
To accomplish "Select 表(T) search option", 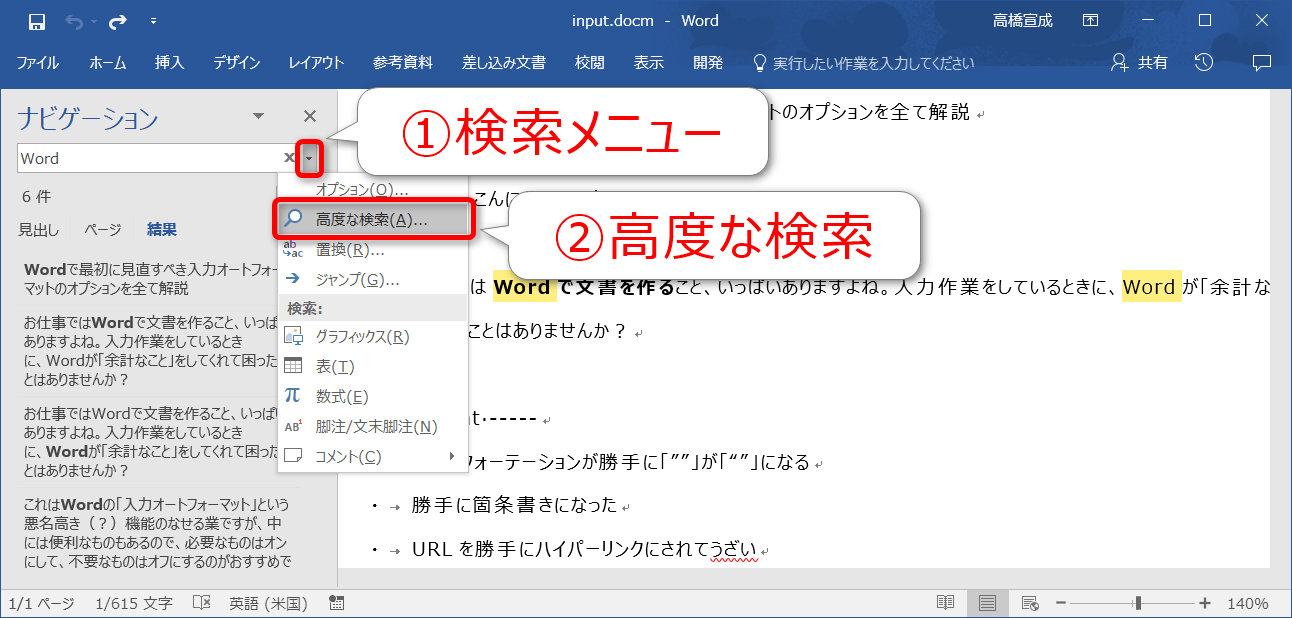I will click(373, 367).
